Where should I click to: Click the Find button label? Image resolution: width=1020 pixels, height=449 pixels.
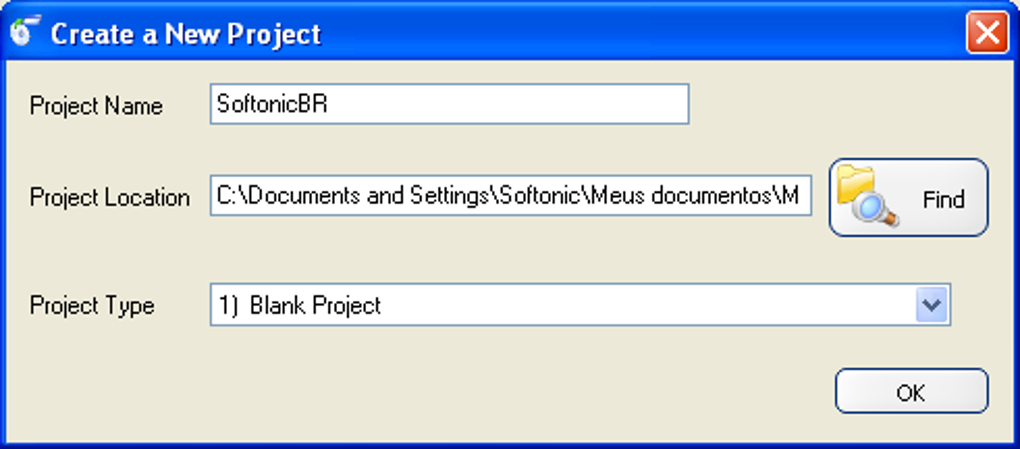click(x=943, y=199)
